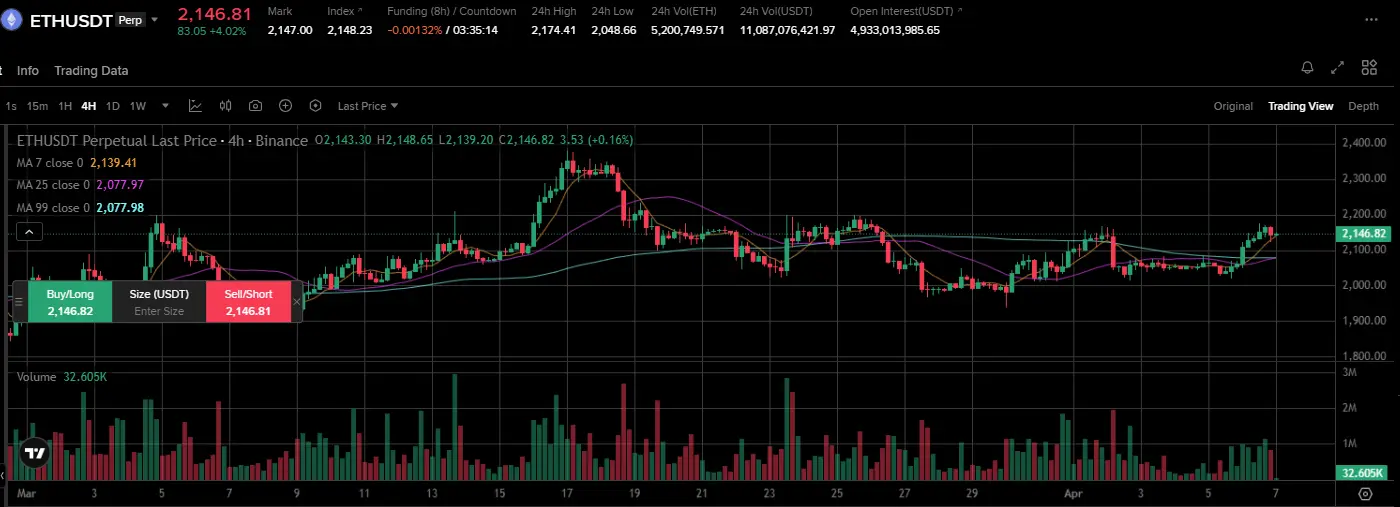Close the quick order panel

[296, 301]
